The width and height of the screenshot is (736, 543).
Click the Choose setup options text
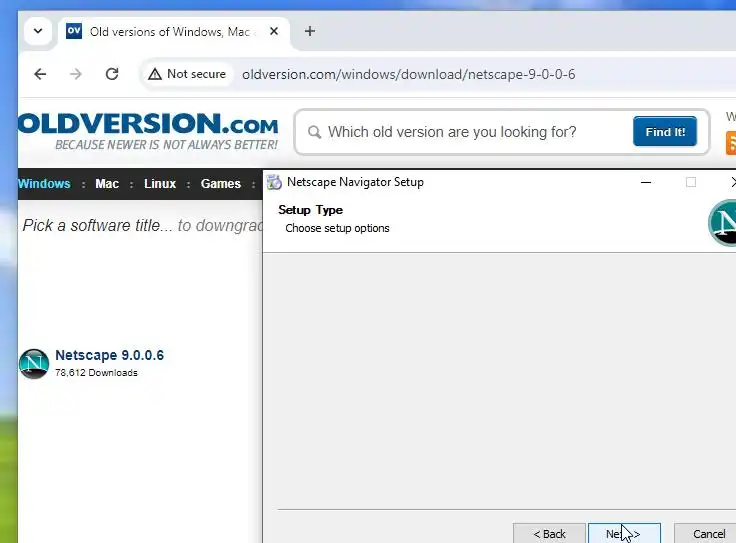click(337, 228)
